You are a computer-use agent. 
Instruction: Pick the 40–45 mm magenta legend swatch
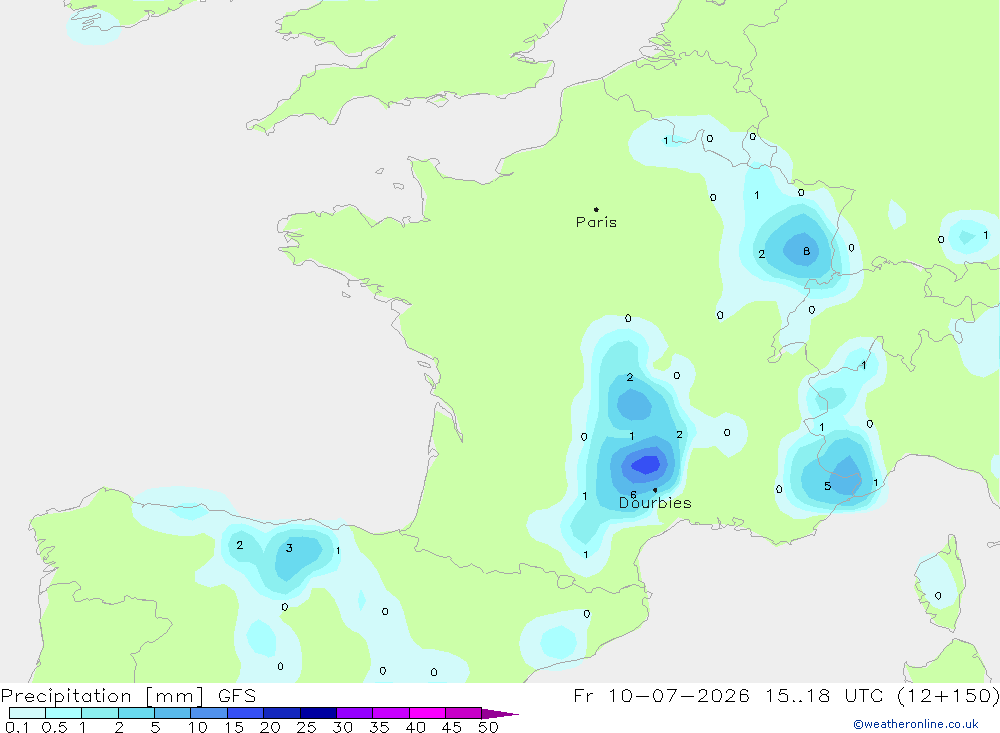[427, 713]
